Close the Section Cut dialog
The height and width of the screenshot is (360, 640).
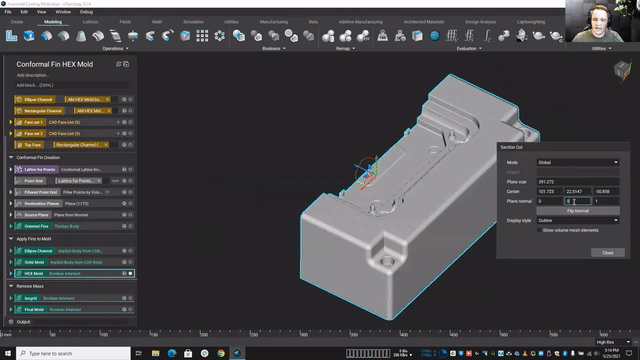click(x=608, y=253)
